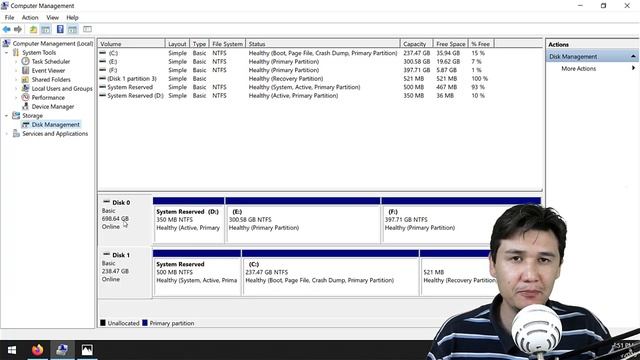Viewport: 640px width, 360px height.
Task: Expand the Task Scheduler node
Action: 16,62
